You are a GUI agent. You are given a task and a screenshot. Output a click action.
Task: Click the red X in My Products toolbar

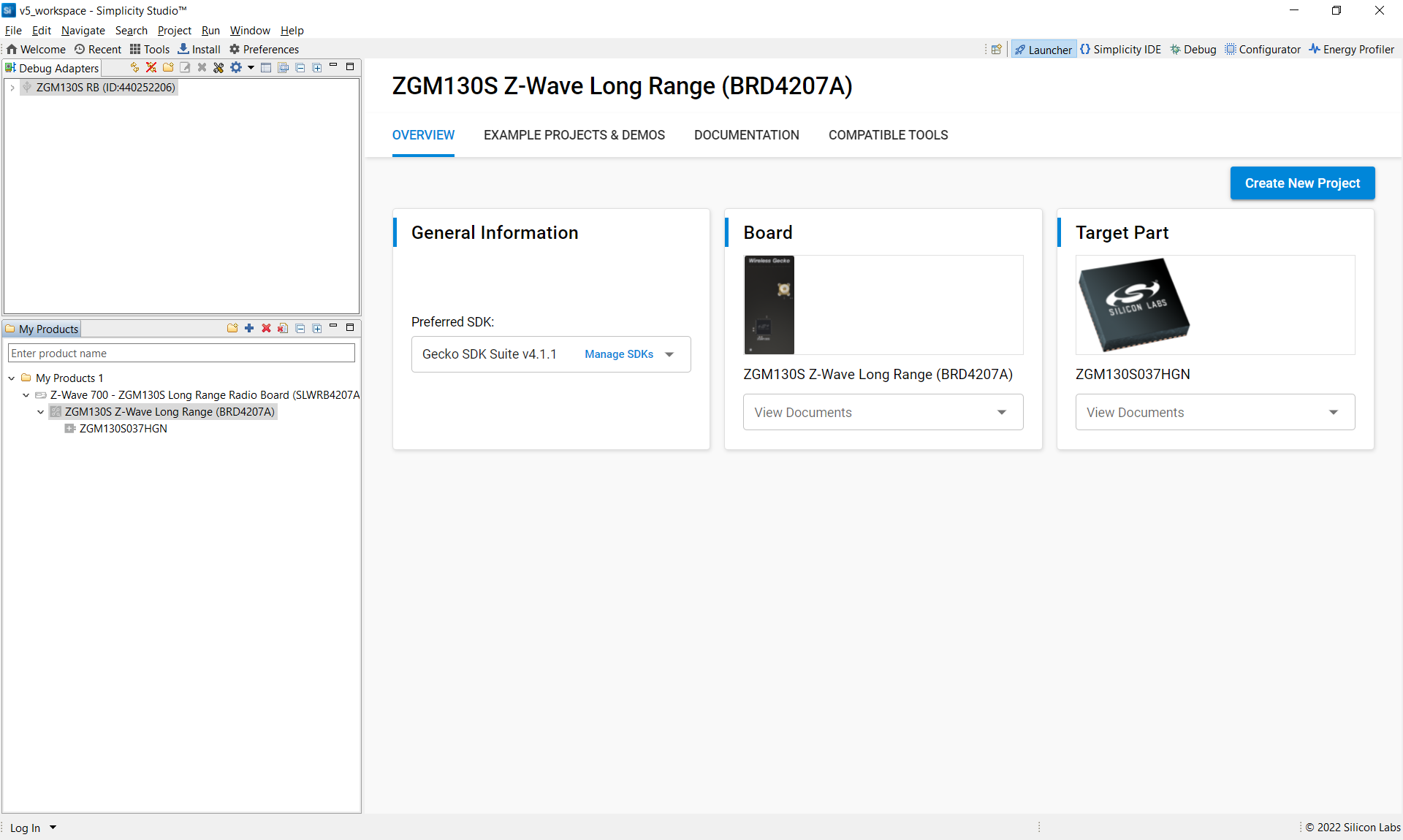pyautogui.click(x=266, y=328)
